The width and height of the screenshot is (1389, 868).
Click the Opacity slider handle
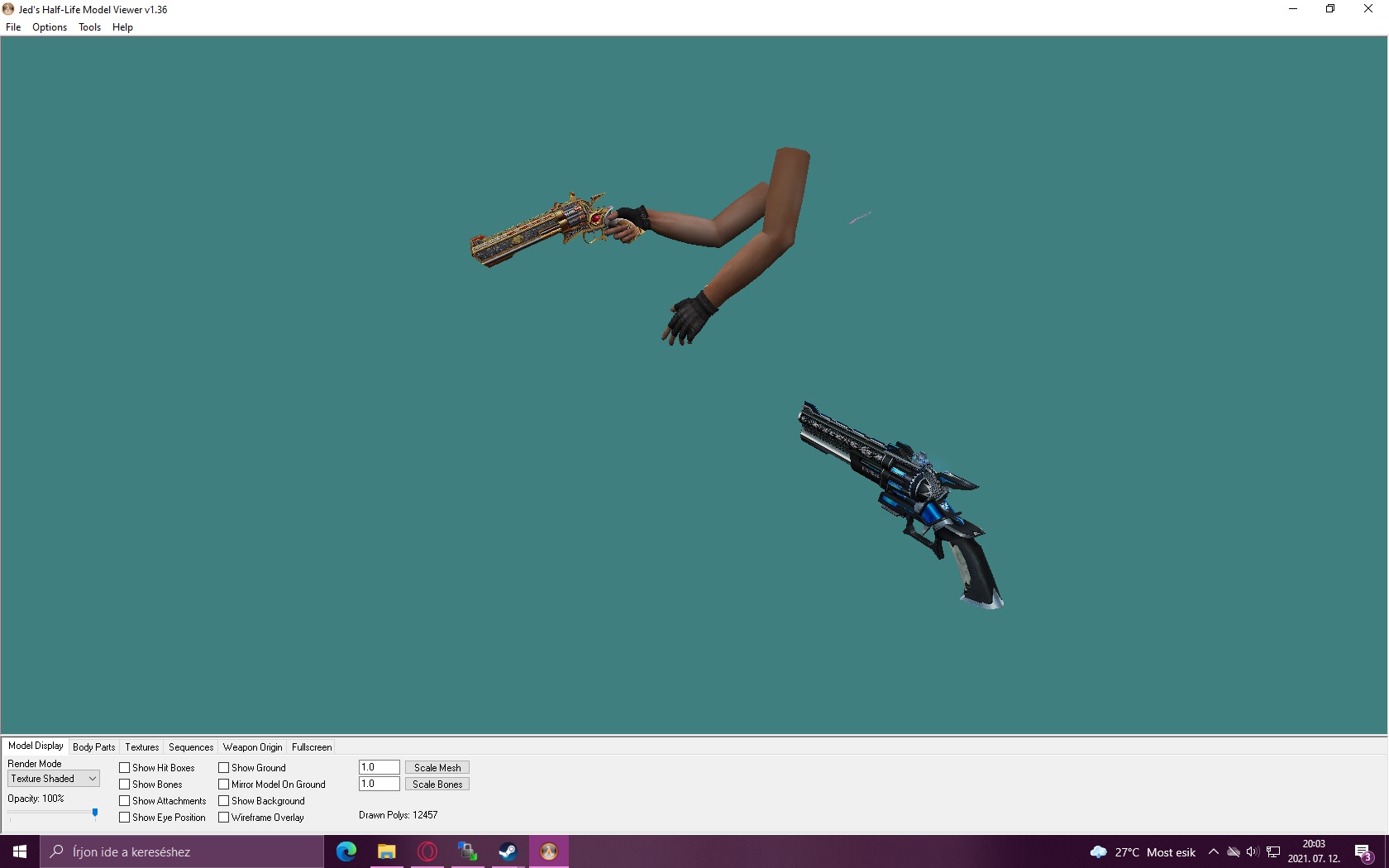coord(95,813)
